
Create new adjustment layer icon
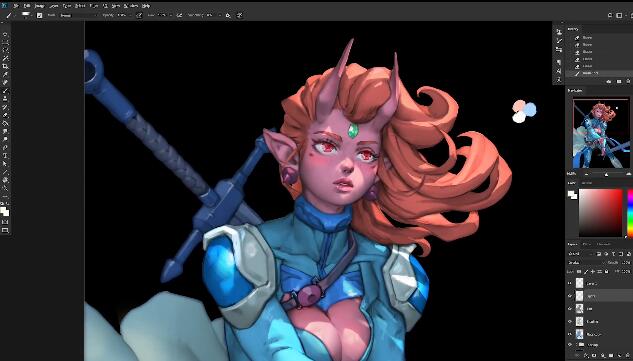click(x=602, y=355)
